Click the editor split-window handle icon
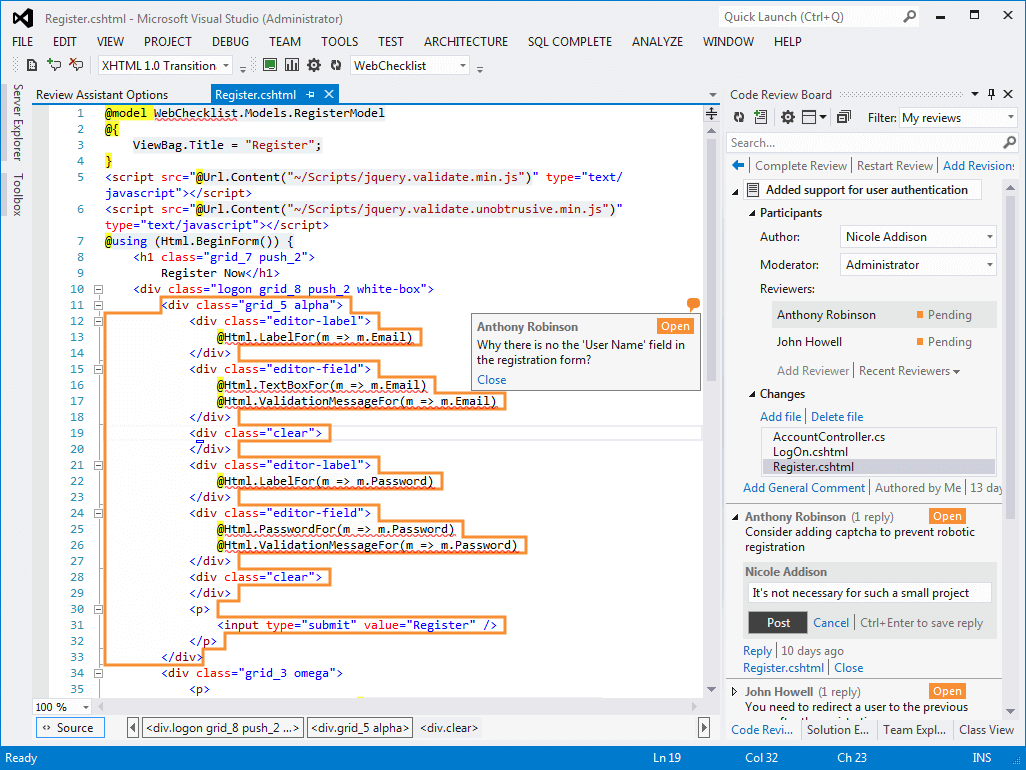This screenshot has width=1026, height=770. click(x=711, y=114)
